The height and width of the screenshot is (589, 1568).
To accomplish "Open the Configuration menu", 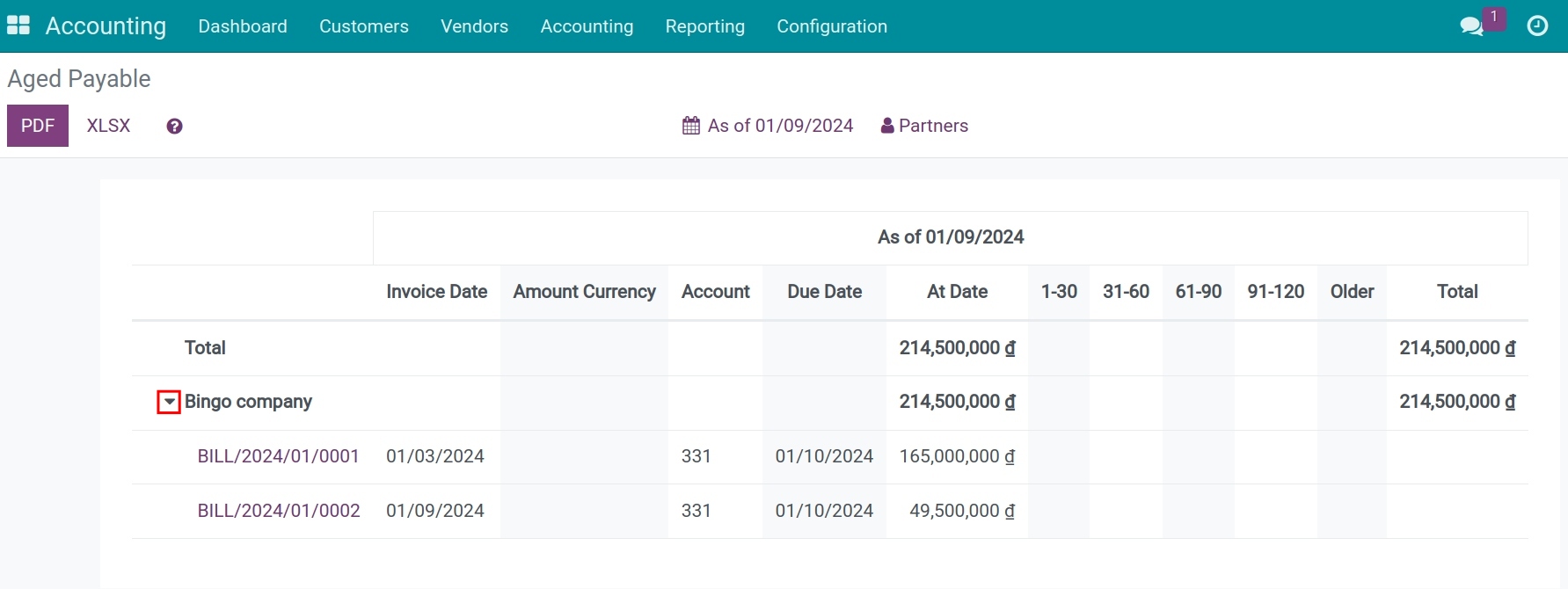I will pos(832,26).
